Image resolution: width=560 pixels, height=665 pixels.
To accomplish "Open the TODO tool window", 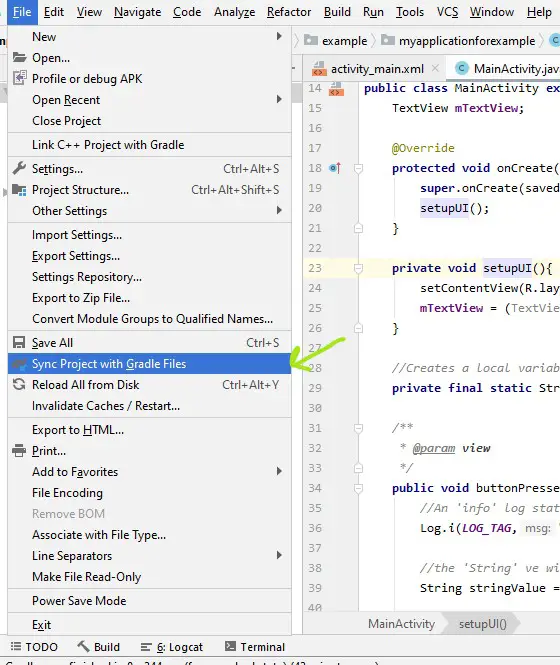I will [34, 646].
